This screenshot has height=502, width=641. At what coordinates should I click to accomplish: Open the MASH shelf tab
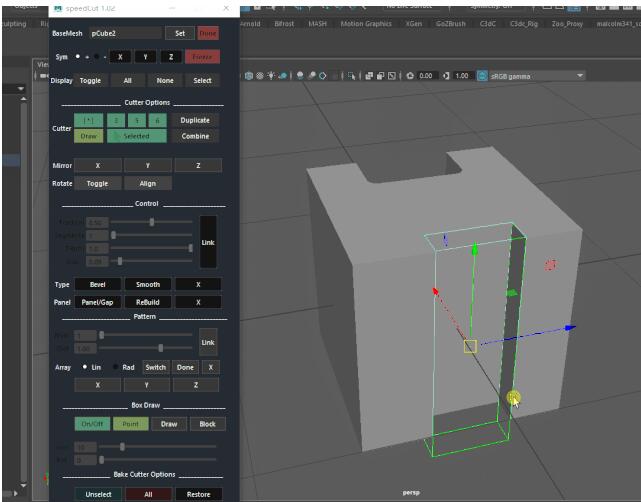[317, 23]
